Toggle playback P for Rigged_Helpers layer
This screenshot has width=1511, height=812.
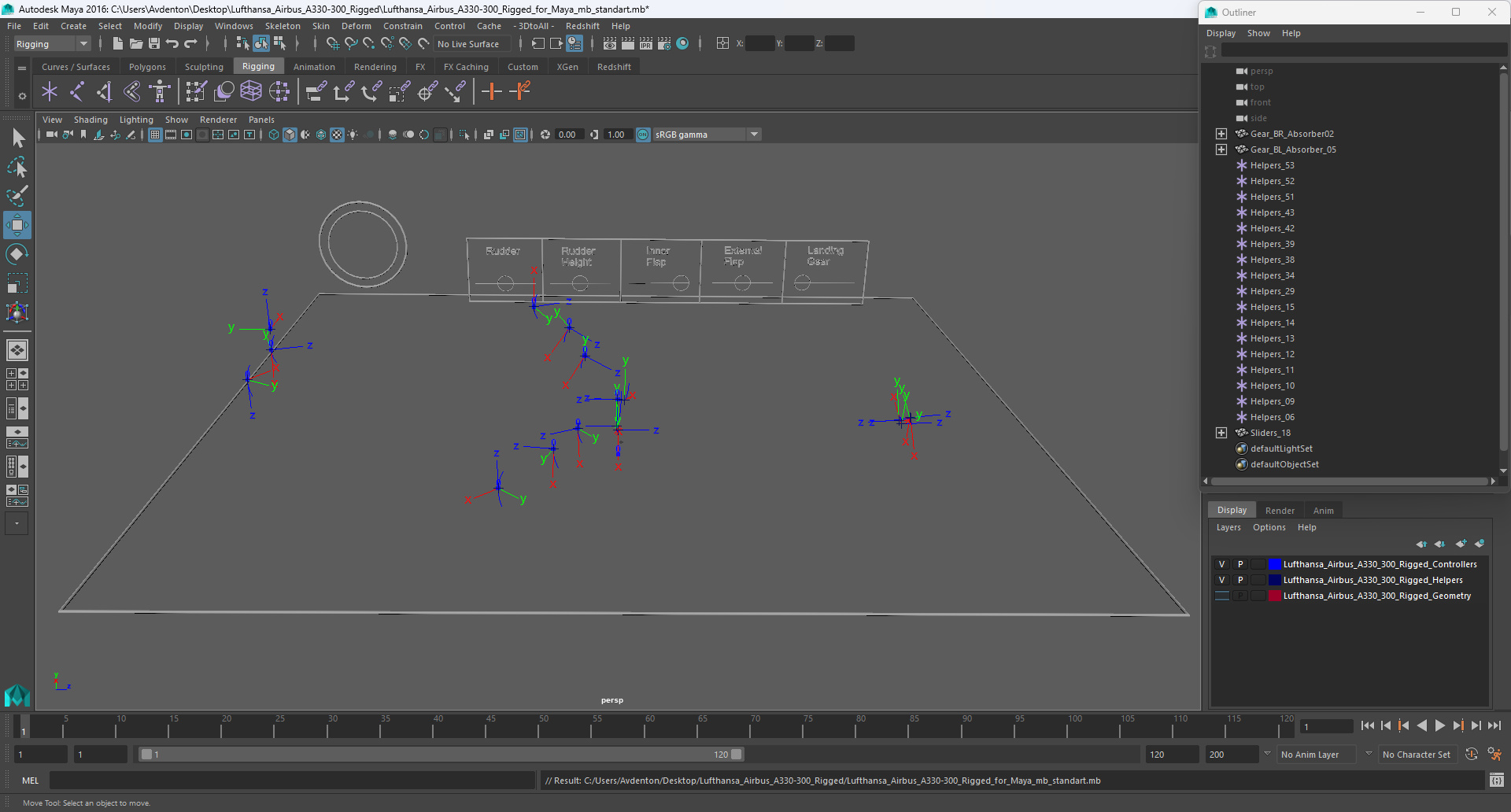(x=1240, y=580)
